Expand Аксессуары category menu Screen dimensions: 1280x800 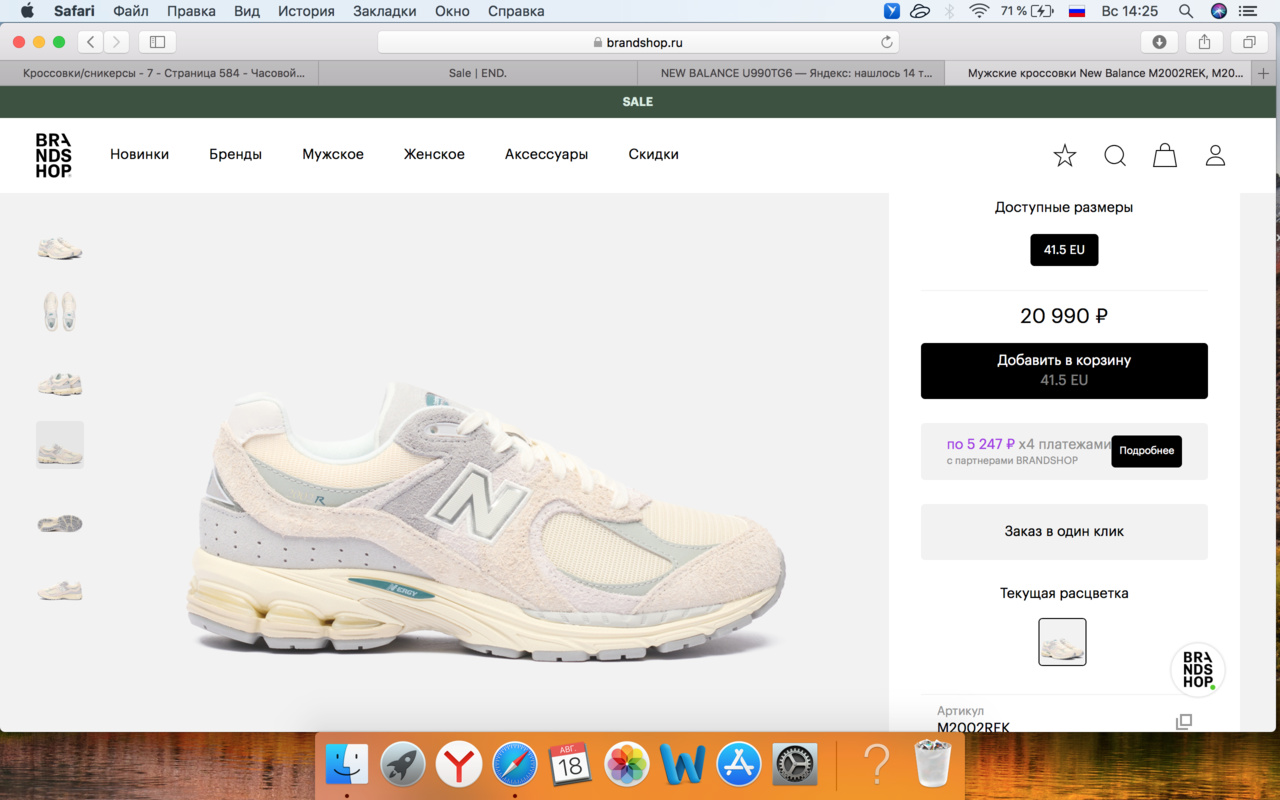tap(546, 155)
